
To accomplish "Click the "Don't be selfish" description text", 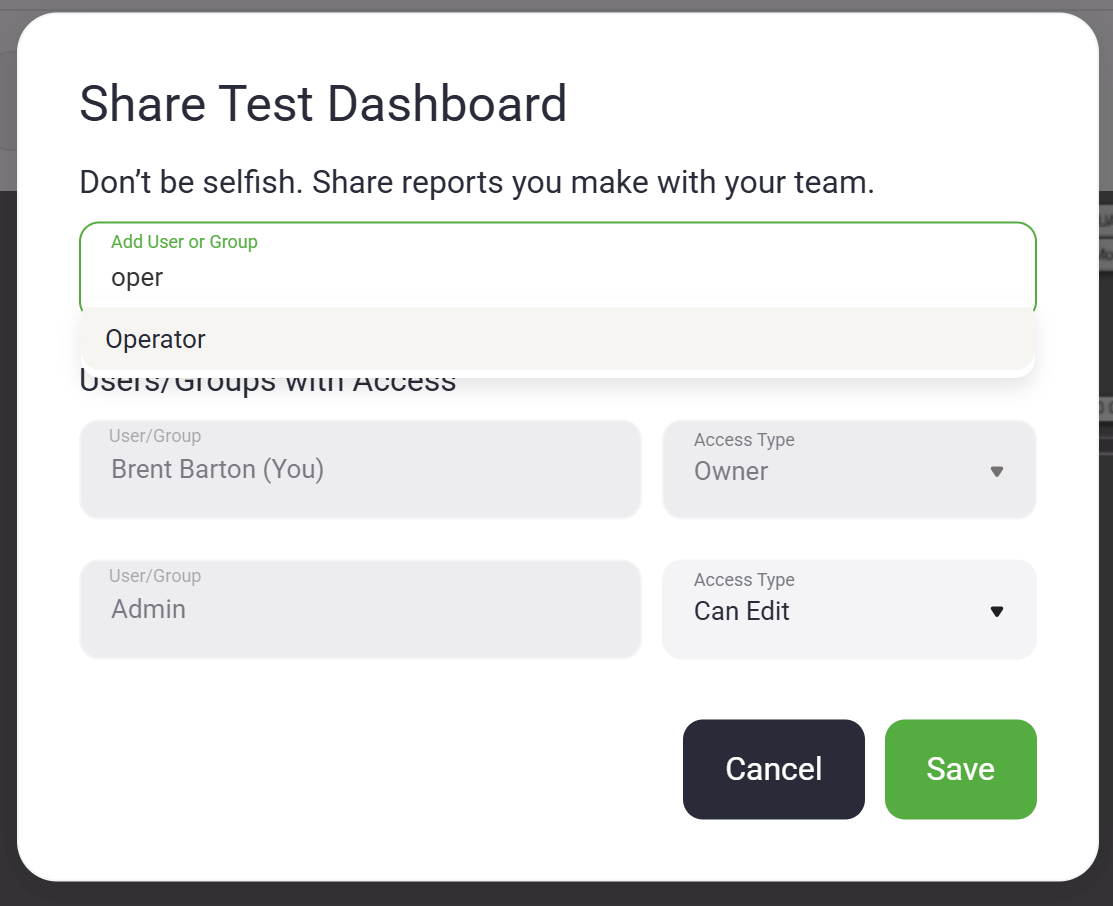I will [x=476, y=183].
